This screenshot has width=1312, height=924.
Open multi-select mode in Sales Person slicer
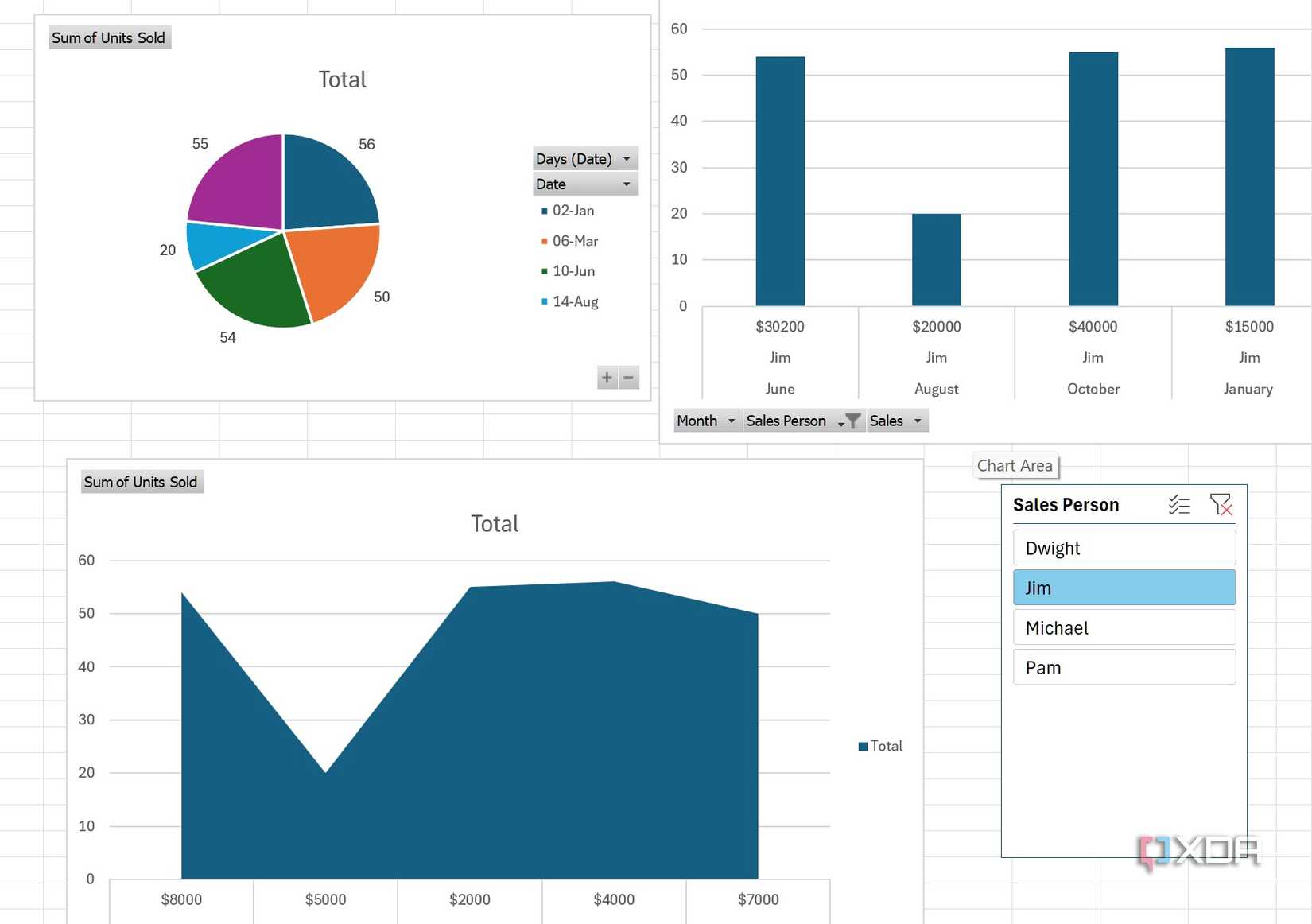point(1178,504)
